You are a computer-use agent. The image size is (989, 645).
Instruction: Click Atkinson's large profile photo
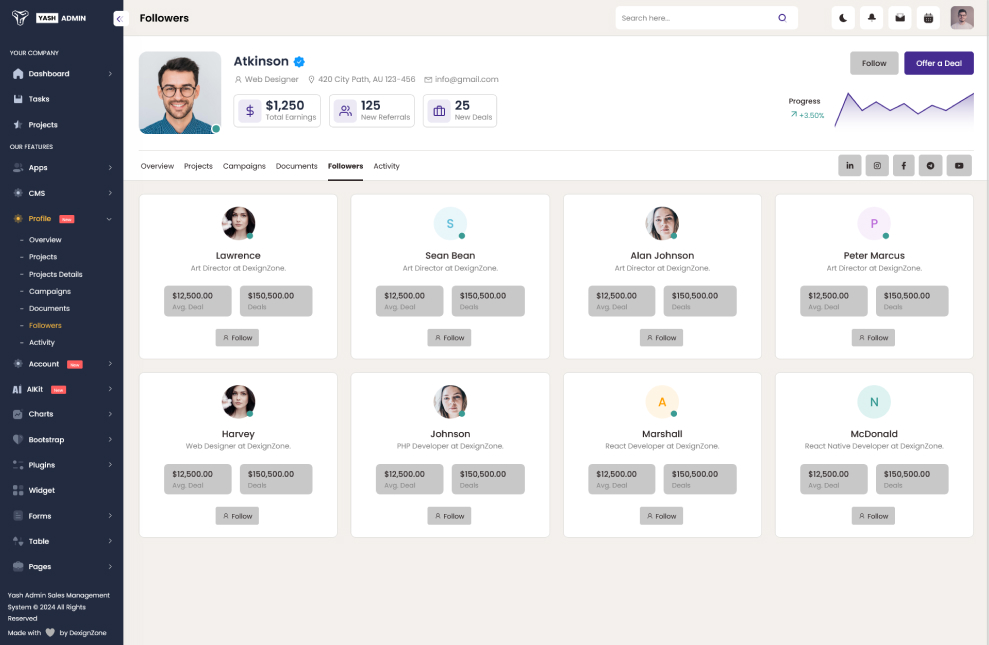point(180,93)
